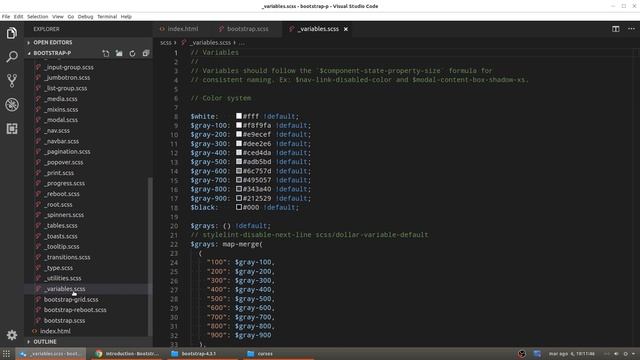Open _modal.scss in the explorer

pyautogui.click(x=61, y=120)
